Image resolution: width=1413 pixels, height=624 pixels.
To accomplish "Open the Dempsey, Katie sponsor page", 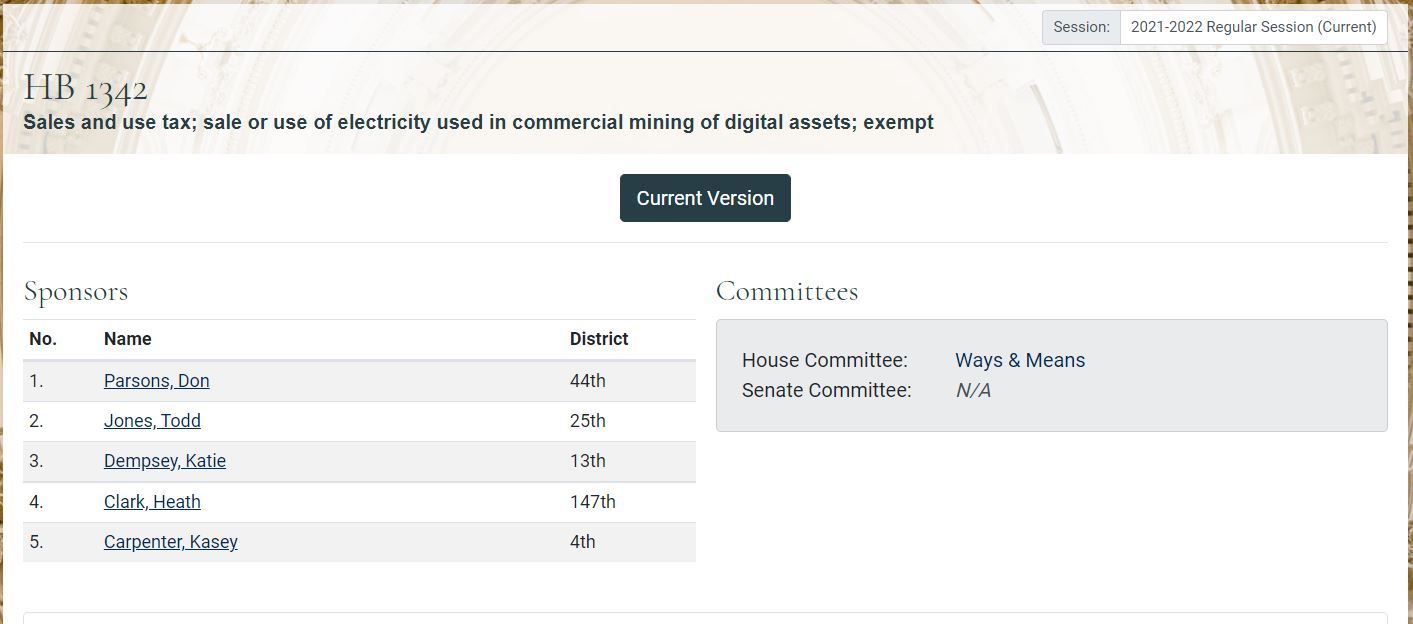I will tap(165, 461).
